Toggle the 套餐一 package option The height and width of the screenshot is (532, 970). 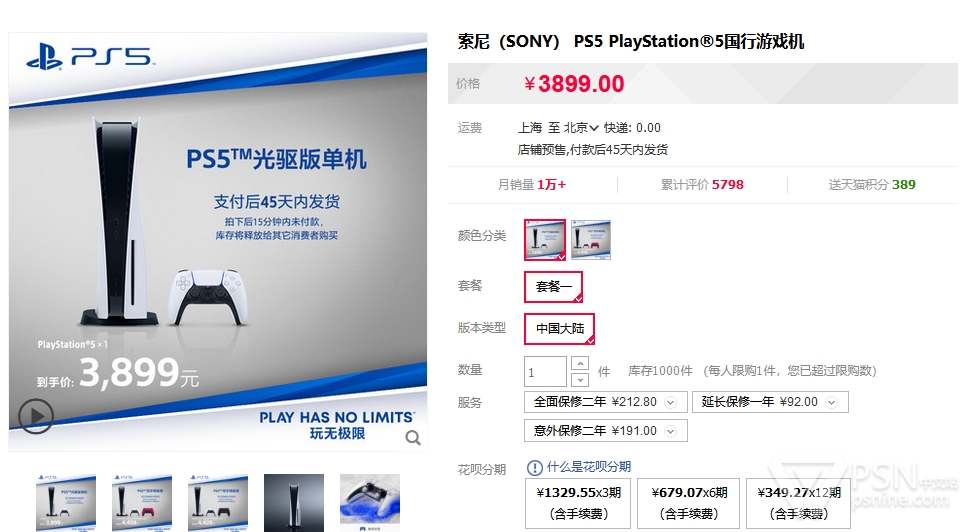coord(554,287)
